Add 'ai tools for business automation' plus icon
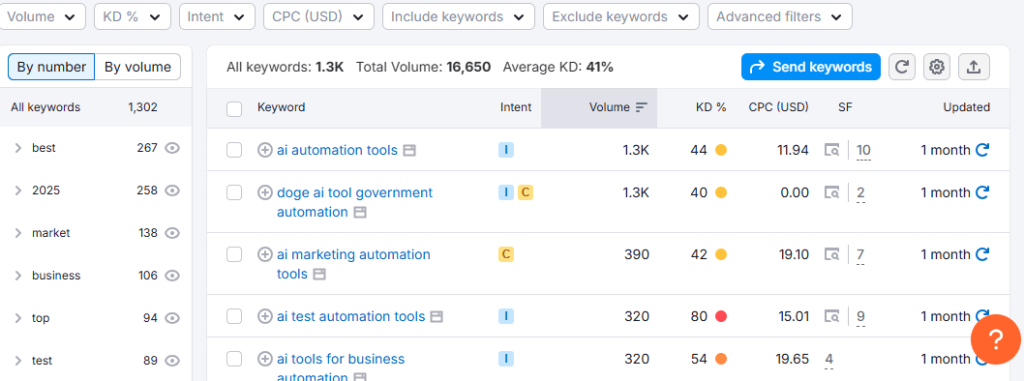Image resolution: width=1024 pixels, height=381 pixels. tap(264, 359)
